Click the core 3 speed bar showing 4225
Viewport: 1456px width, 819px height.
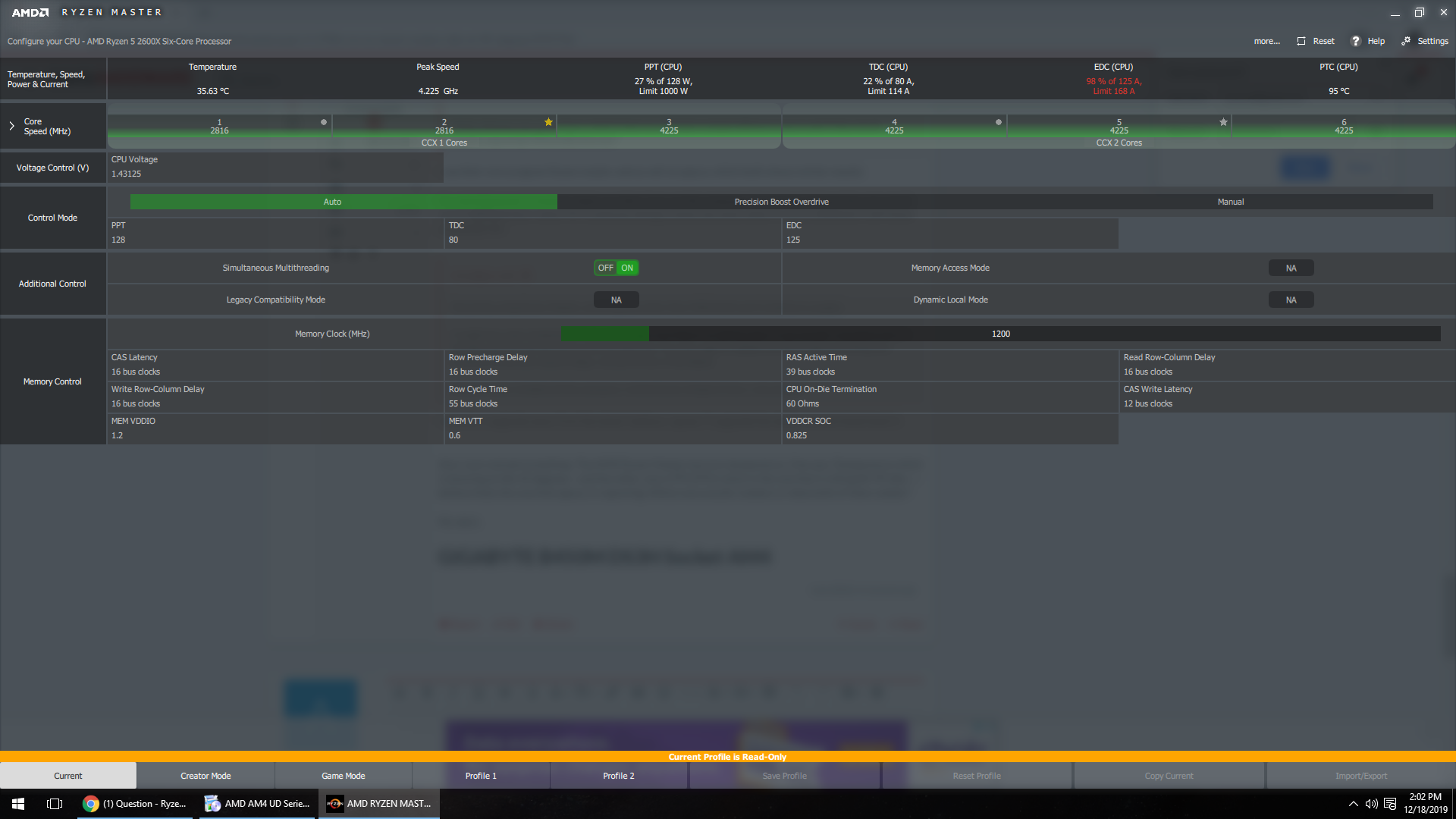pos(669,127)
